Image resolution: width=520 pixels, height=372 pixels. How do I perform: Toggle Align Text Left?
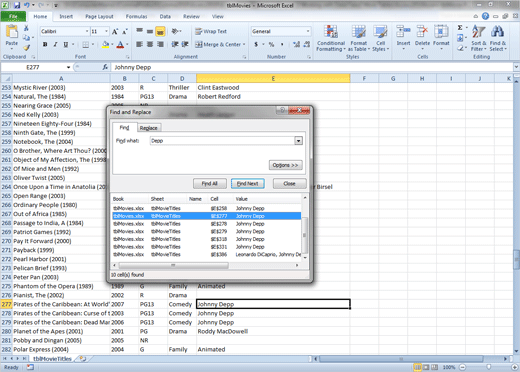[x=139, y=44]
